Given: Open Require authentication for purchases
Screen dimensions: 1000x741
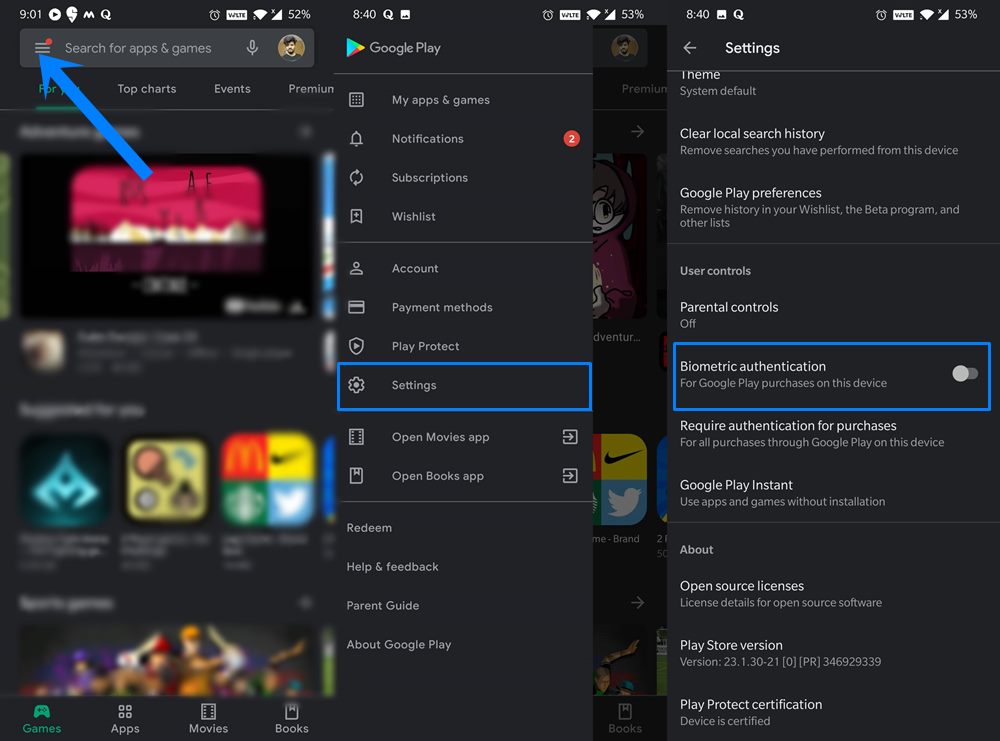Looking at the screenshot, I should [833, 434].
